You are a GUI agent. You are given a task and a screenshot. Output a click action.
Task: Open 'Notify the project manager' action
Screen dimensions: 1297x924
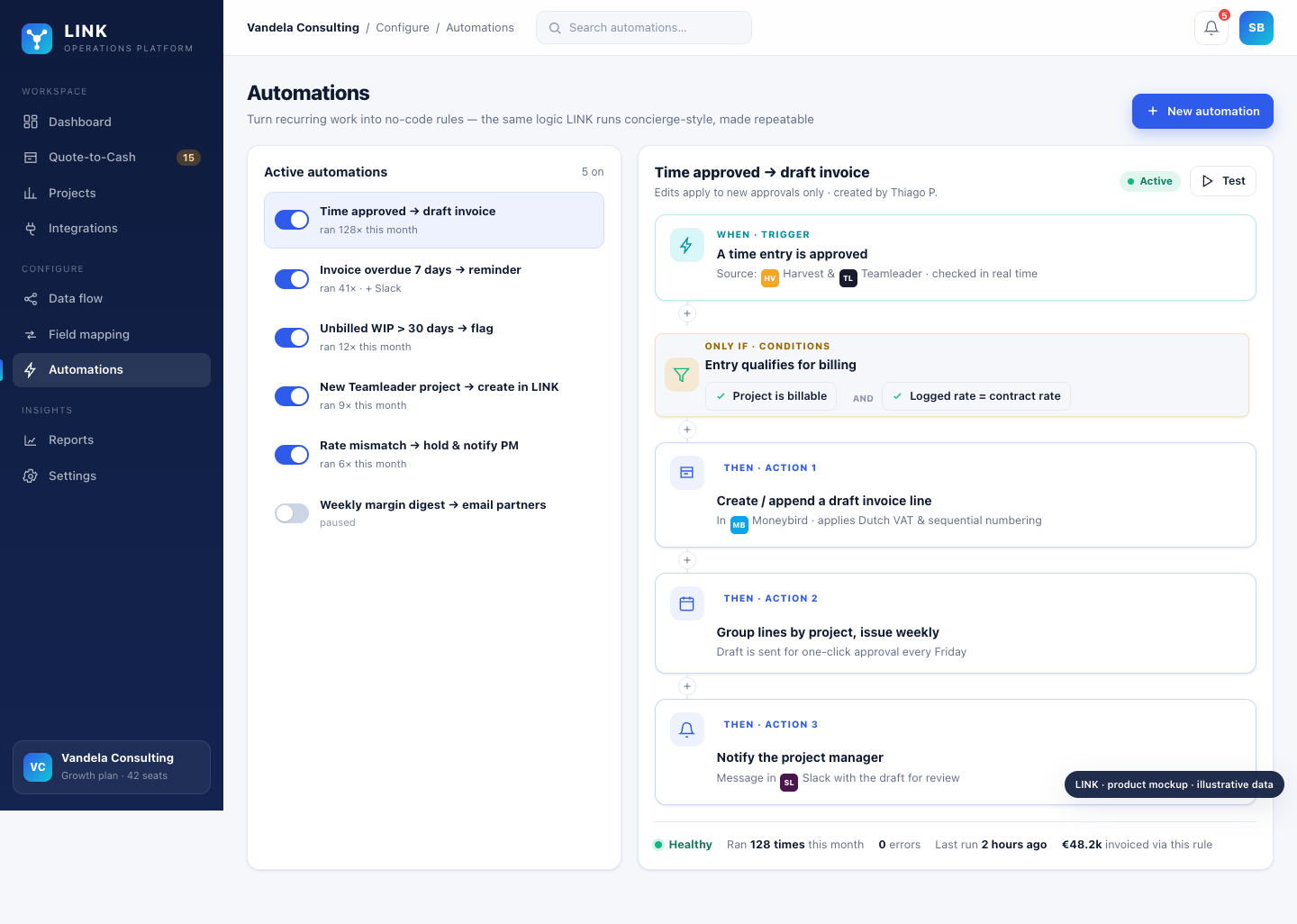click(x=956, y=752)
